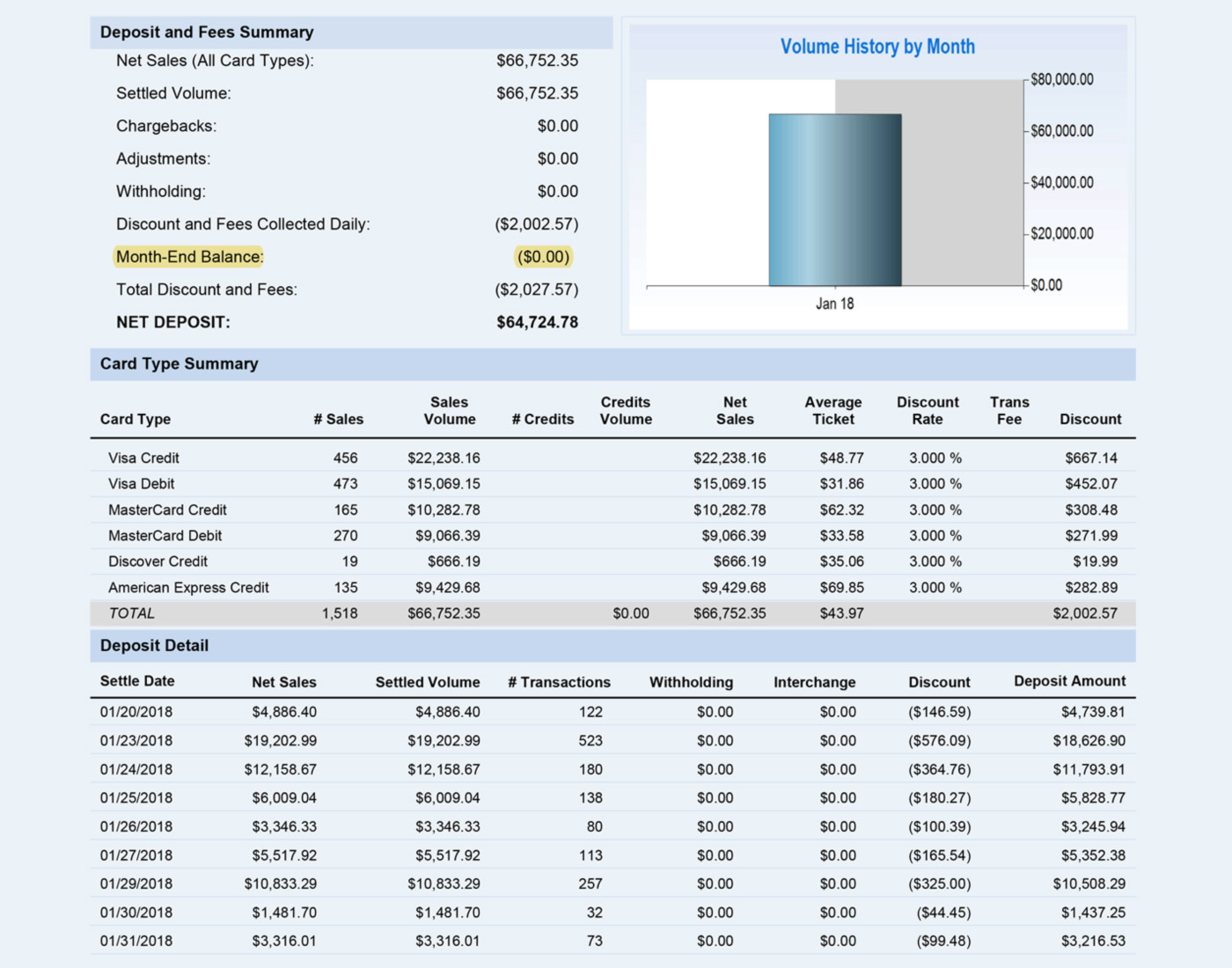This screenshot has height=968, width=1232.
Task: Select Discount and Fees Collected Daily label
Action: click(x=243, y=224)
